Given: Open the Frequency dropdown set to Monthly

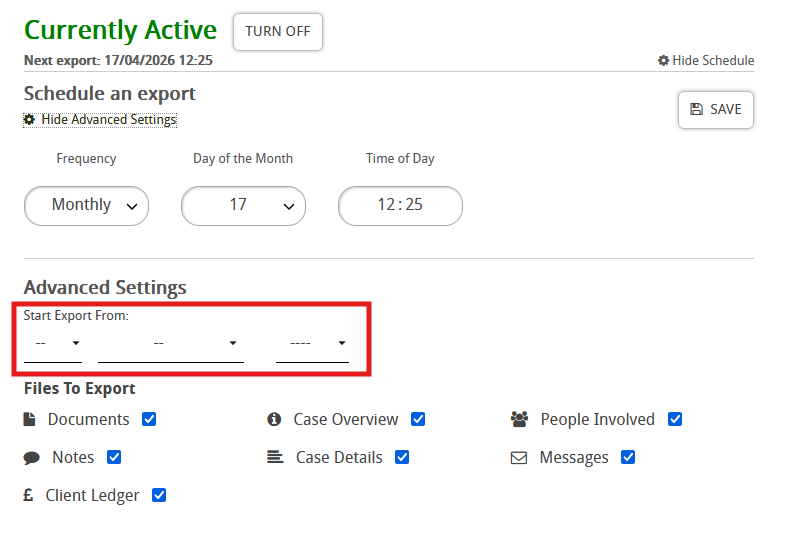Looking at the screenshot, I should 86,206.
